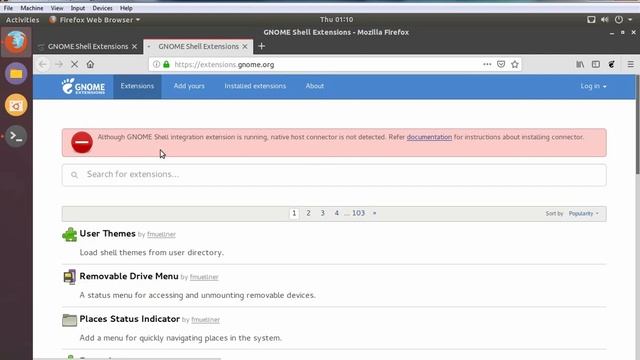
Task: Launch Ubuntu Software from the dock
Action: coord(16,105)
